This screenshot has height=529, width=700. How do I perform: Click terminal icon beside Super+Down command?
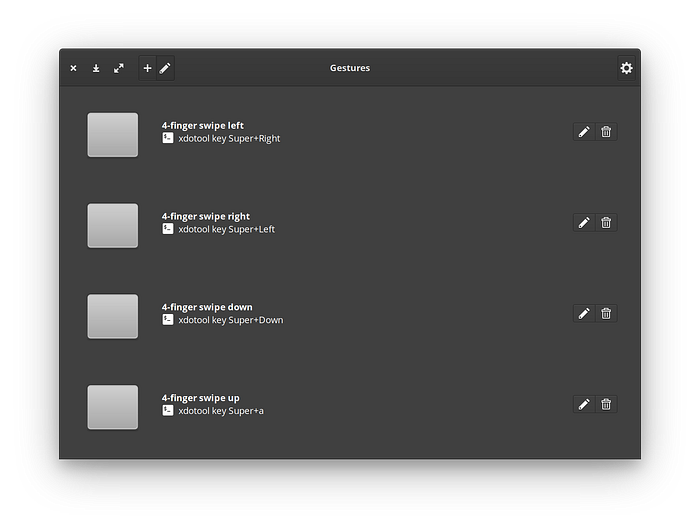(168, 320)
